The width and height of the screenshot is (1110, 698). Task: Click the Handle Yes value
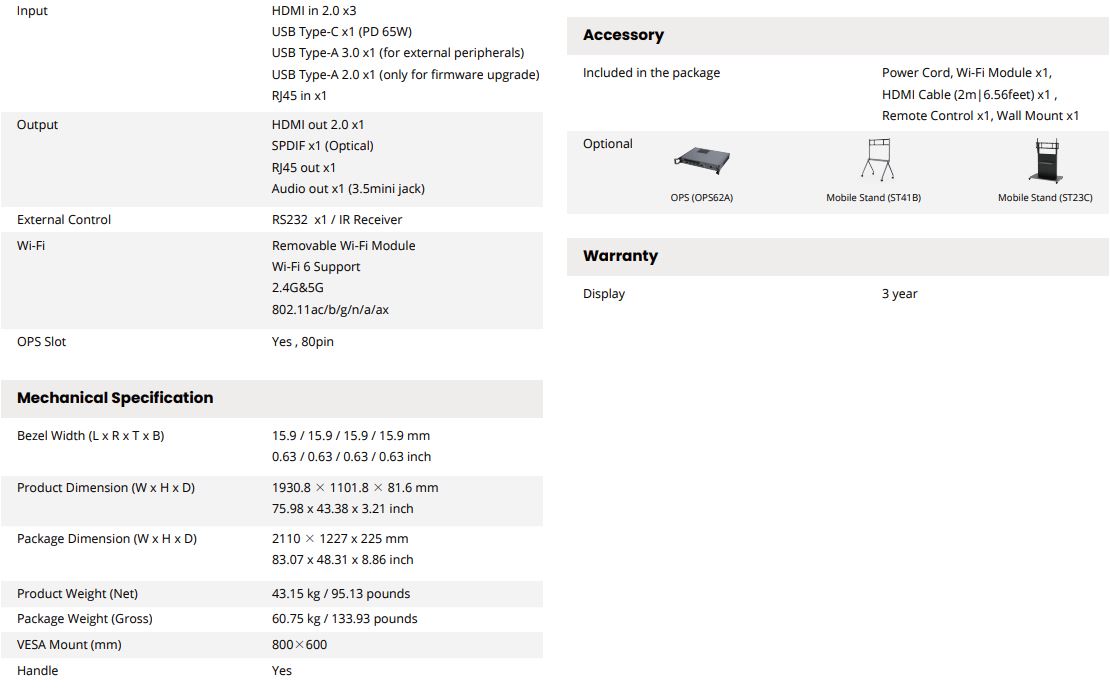(282, 670)
